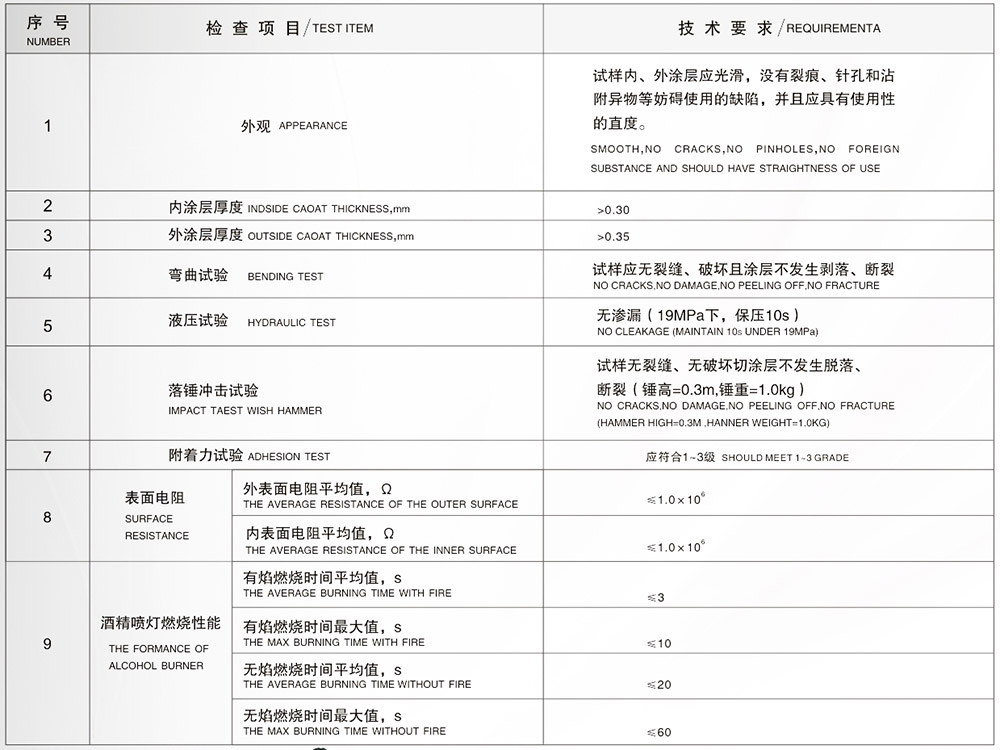Click the inner surface ≤1.0×10⁶ value
1000x750 pixels.
tap(676, 547)
